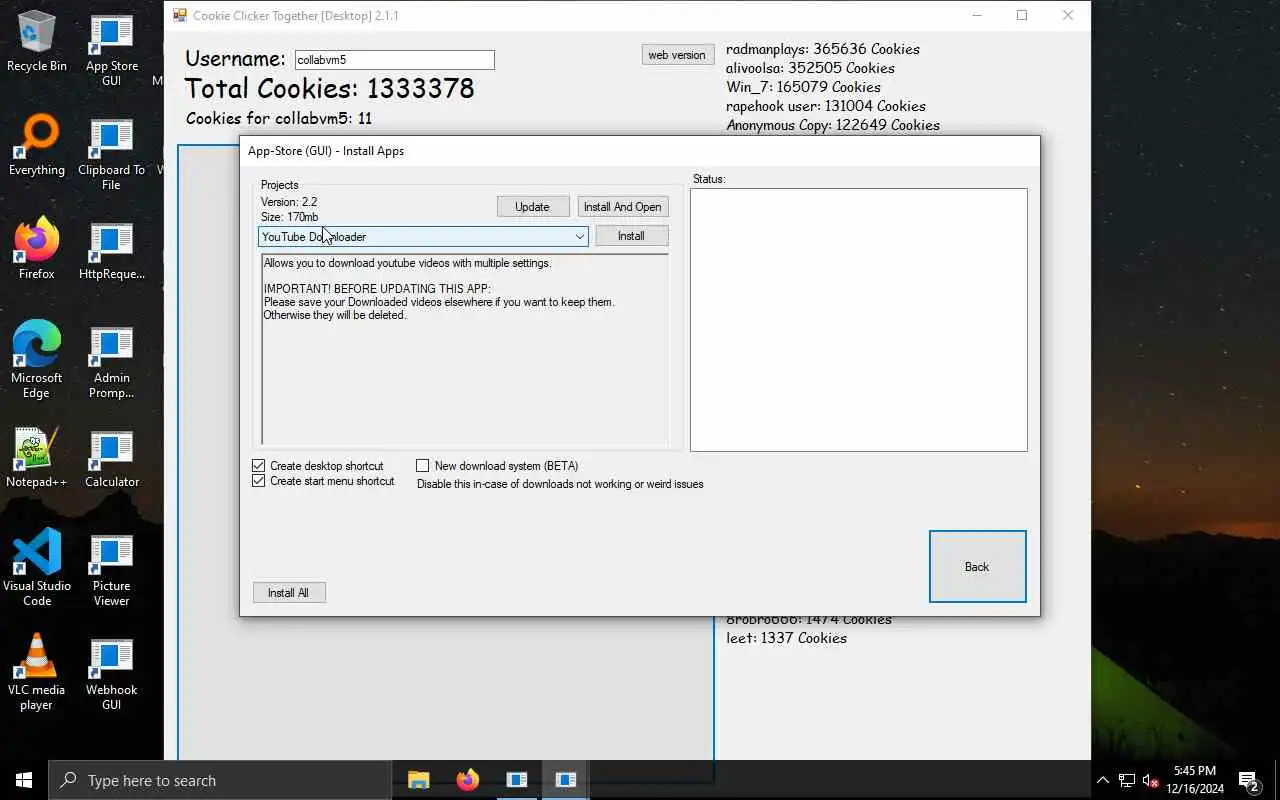
Task: Open the Recycle Bin desktop icon
Action: [x=37, y=43]
